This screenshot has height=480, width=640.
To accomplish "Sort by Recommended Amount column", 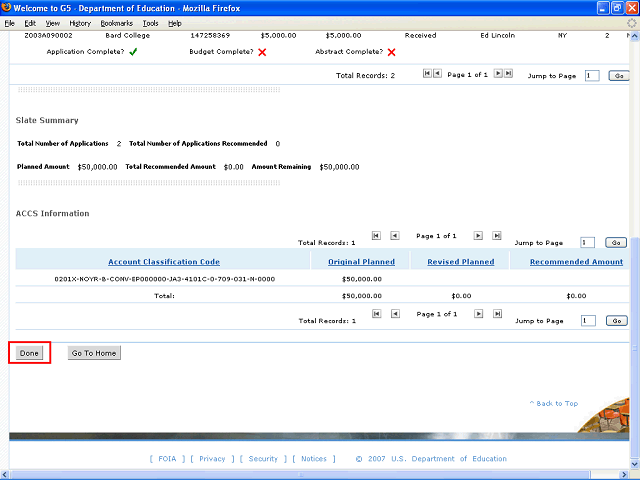I will 576,262.
